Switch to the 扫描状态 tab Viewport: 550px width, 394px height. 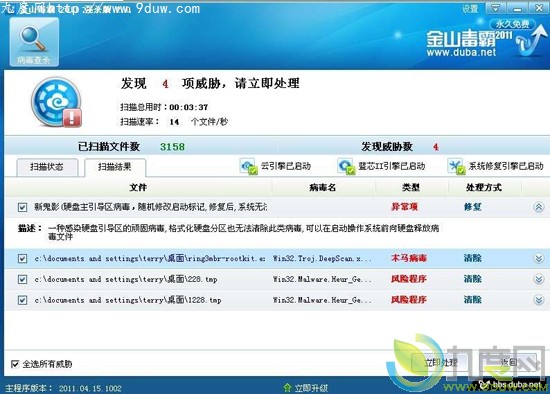tap(47, 167)
